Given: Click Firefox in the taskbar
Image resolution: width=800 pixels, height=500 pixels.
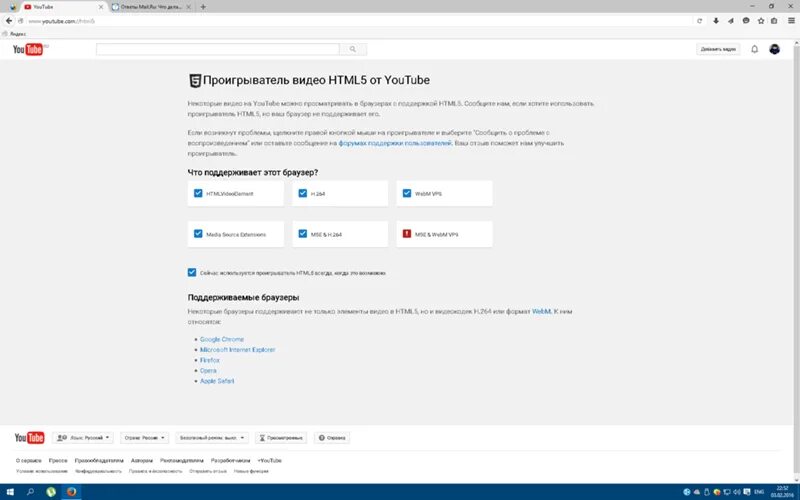Looking at the screenshot, I should click(x=71, y=492).
